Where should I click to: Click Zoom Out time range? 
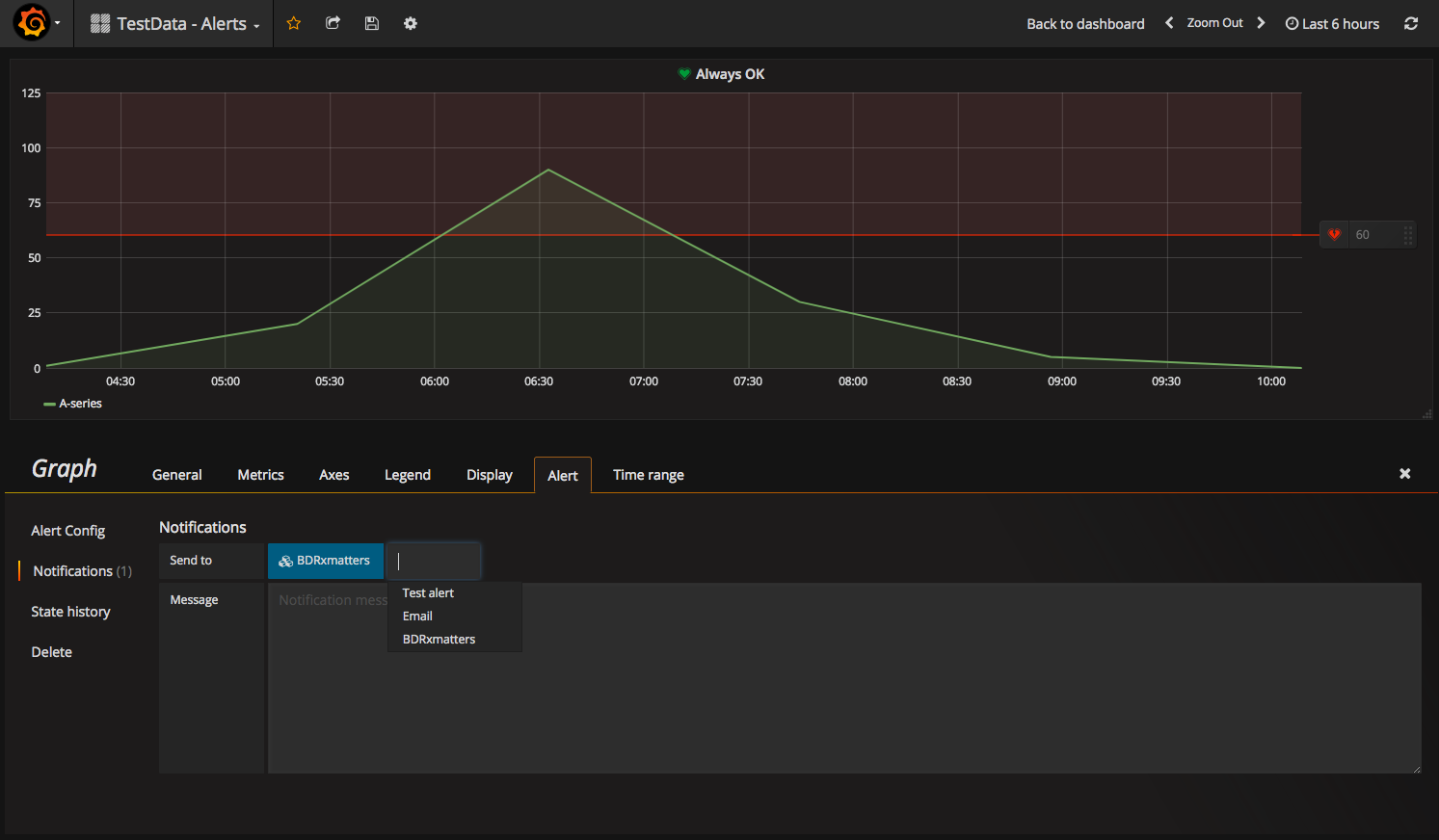1214,23
